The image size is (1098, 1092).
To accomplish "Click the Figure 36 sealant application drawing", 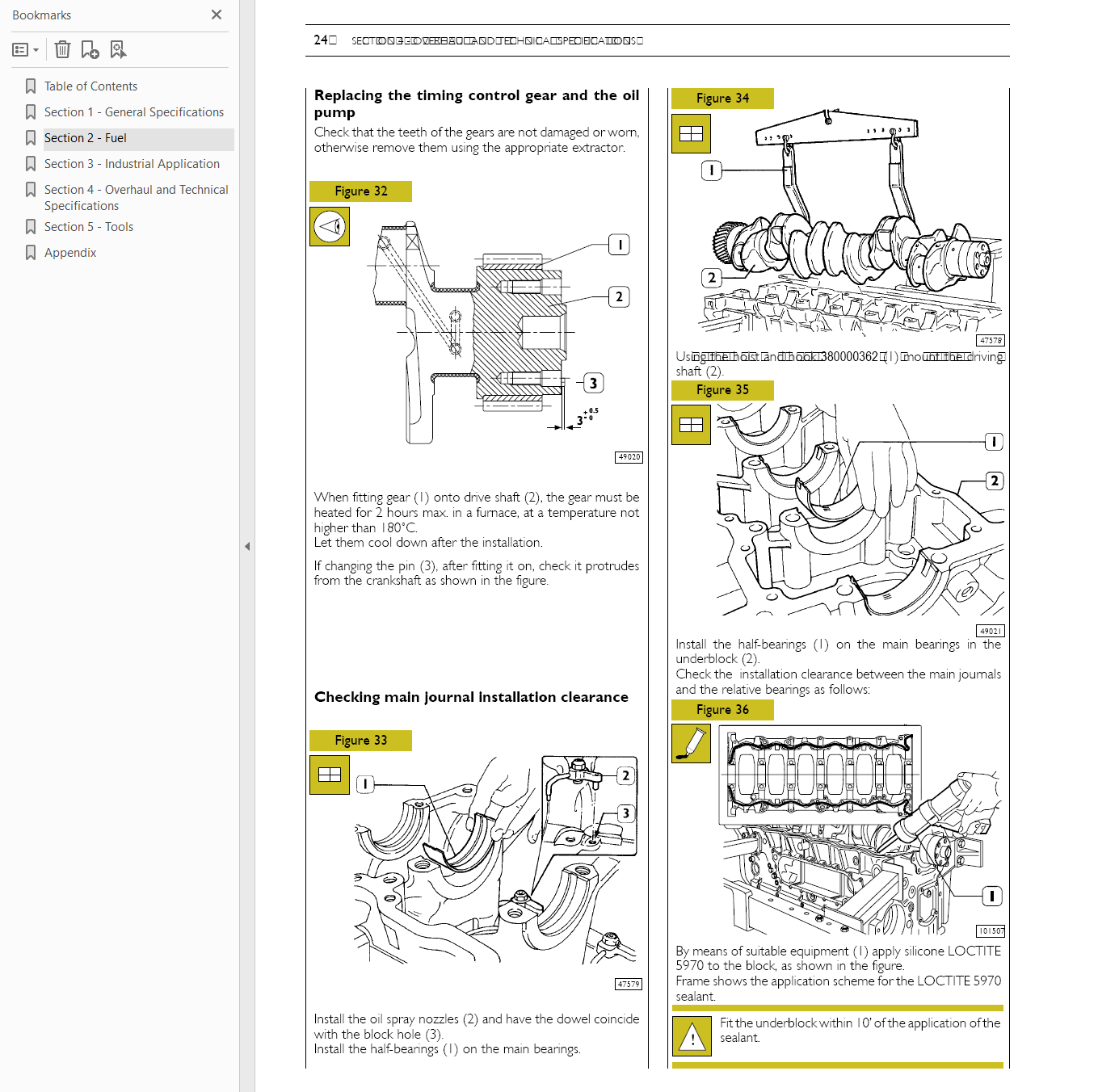I will [862, 829].
